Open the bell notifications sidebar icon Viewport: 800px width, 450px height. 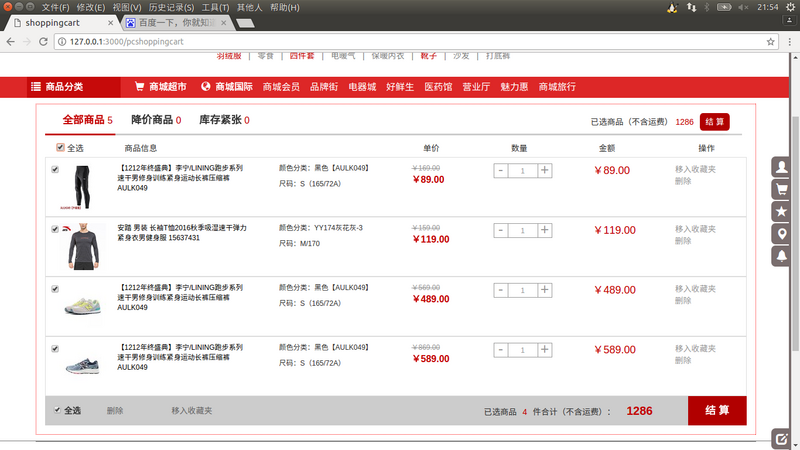(781, 256)
